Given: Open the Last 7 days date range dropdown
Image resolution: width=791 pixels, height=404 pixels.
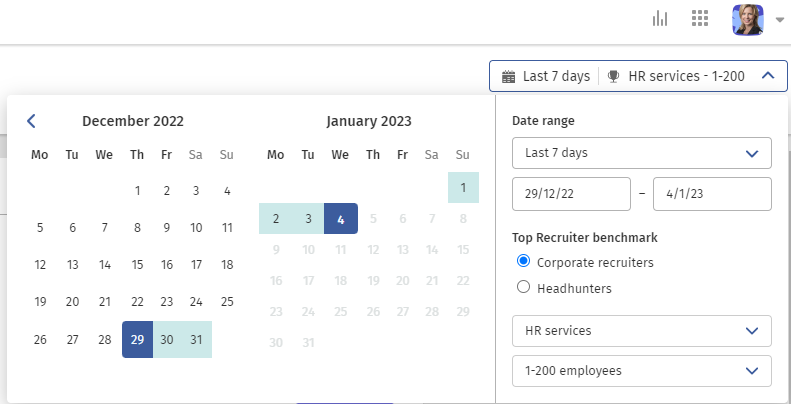Looking at the screenshot, I should 641,153.
